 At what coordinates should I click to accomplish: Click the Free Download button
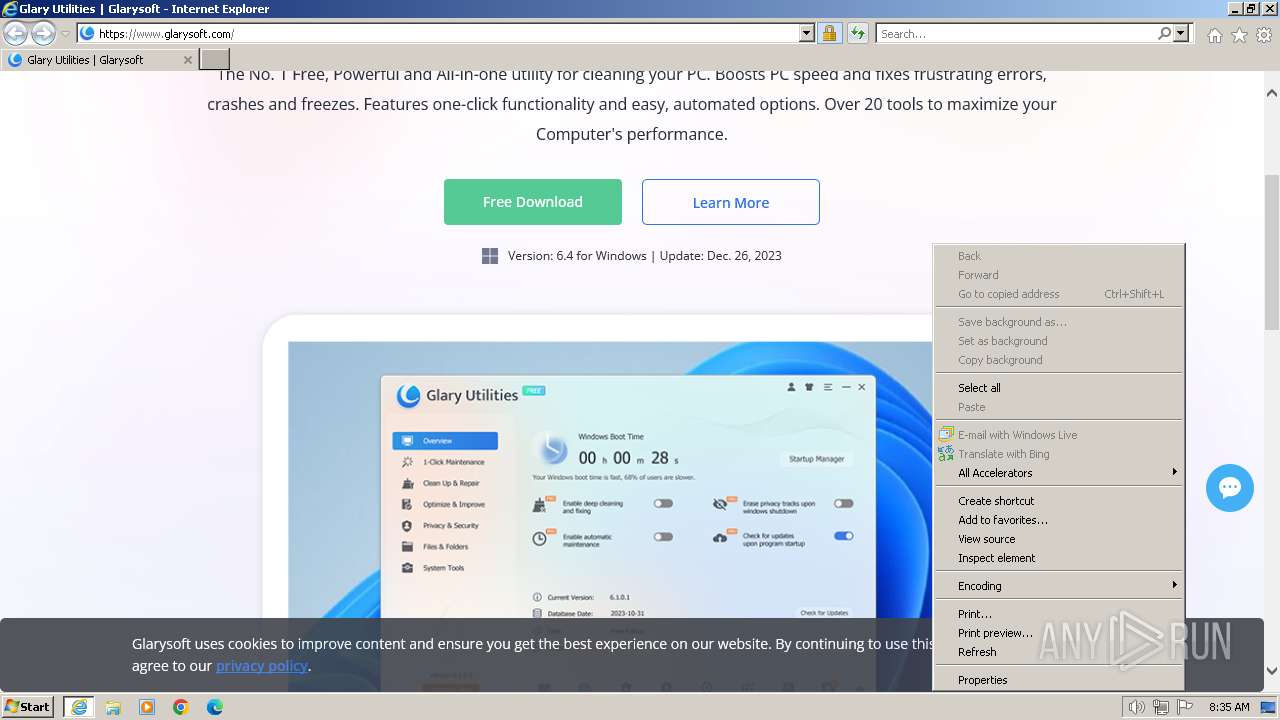click(533, 202)
